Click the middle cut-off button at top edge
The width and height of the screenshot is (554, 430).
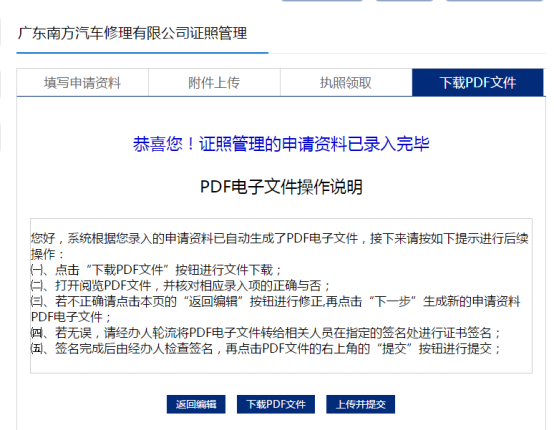[x=405, y=1]
